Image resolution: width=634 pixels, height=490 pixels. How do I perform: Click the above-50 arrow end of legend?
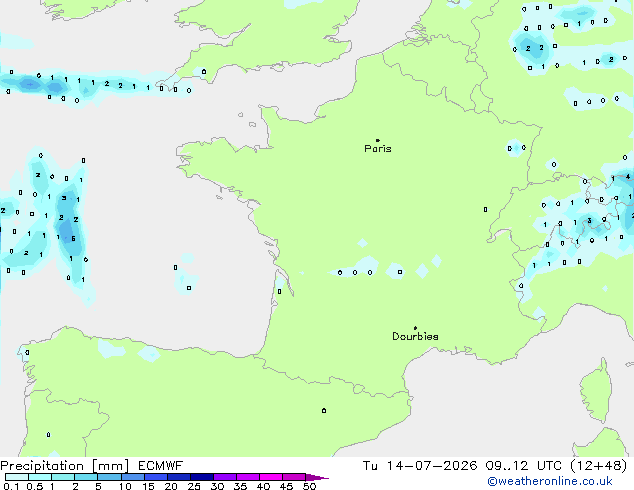coord(317,477)
